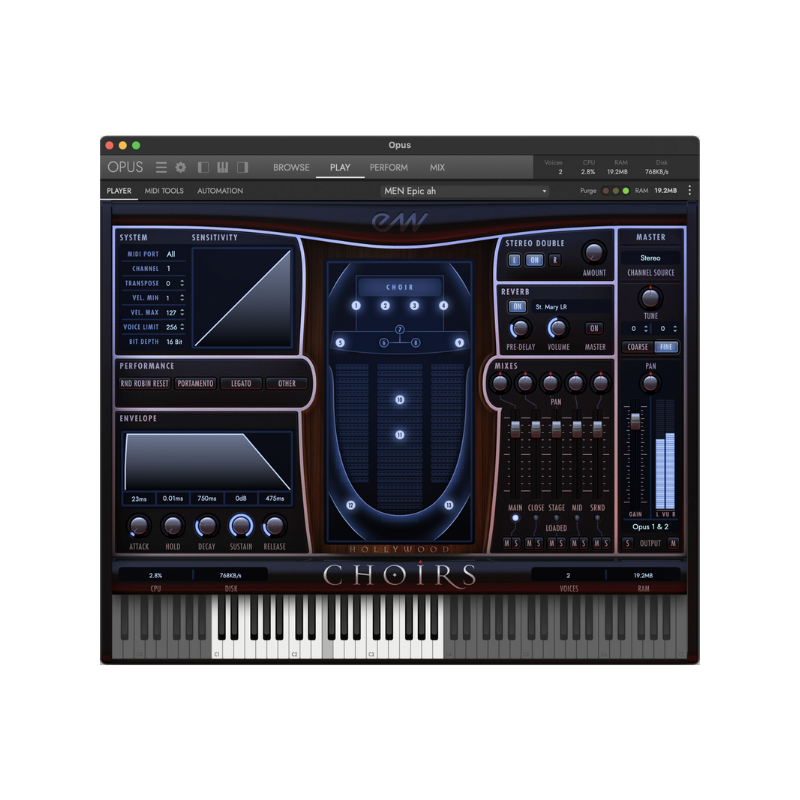The image size is (800, 800).
Task: Click the Reverb Pre-Delay knob
Action: (x=520, y=329)
